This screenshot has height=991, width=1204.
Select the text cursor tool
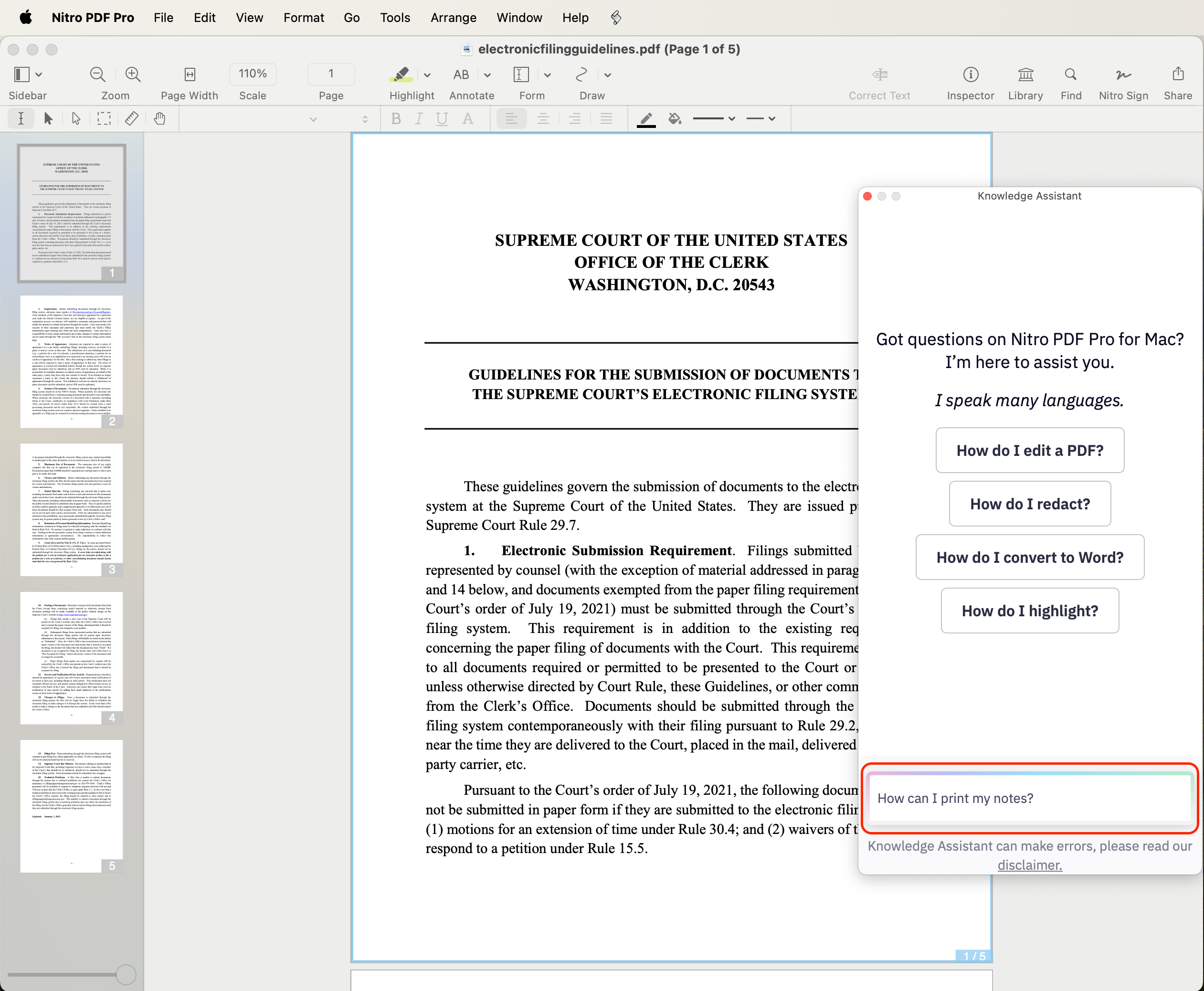pos(21,119)
